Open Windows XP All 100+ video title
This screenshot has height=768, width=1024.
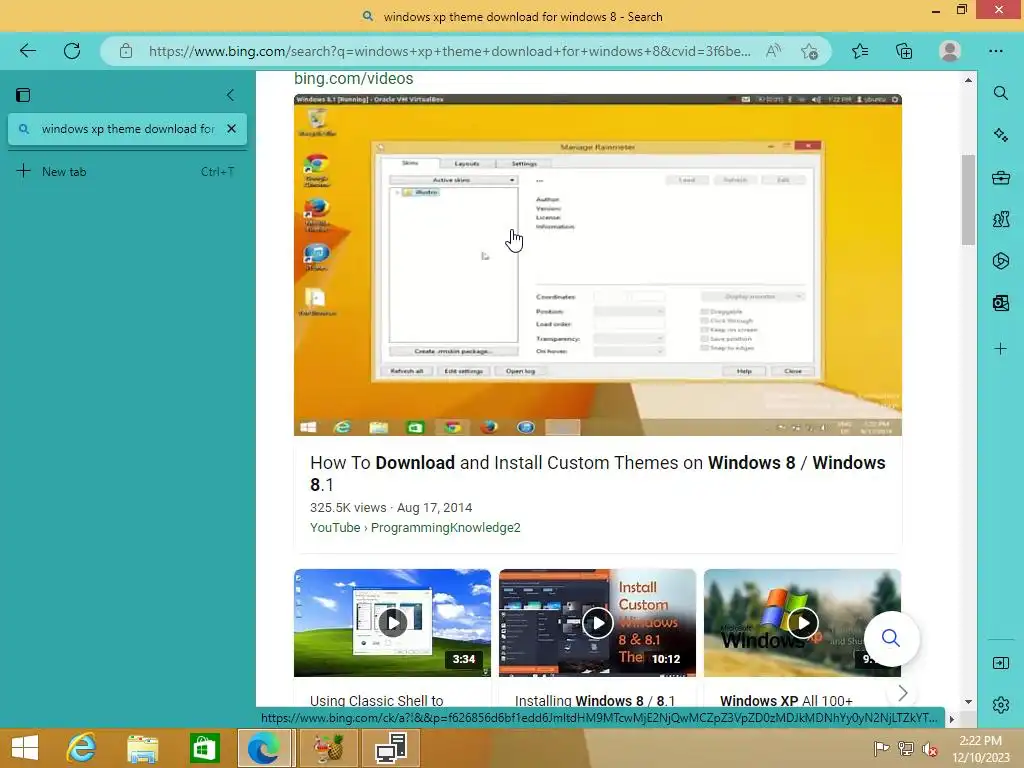tap(786, 701)
